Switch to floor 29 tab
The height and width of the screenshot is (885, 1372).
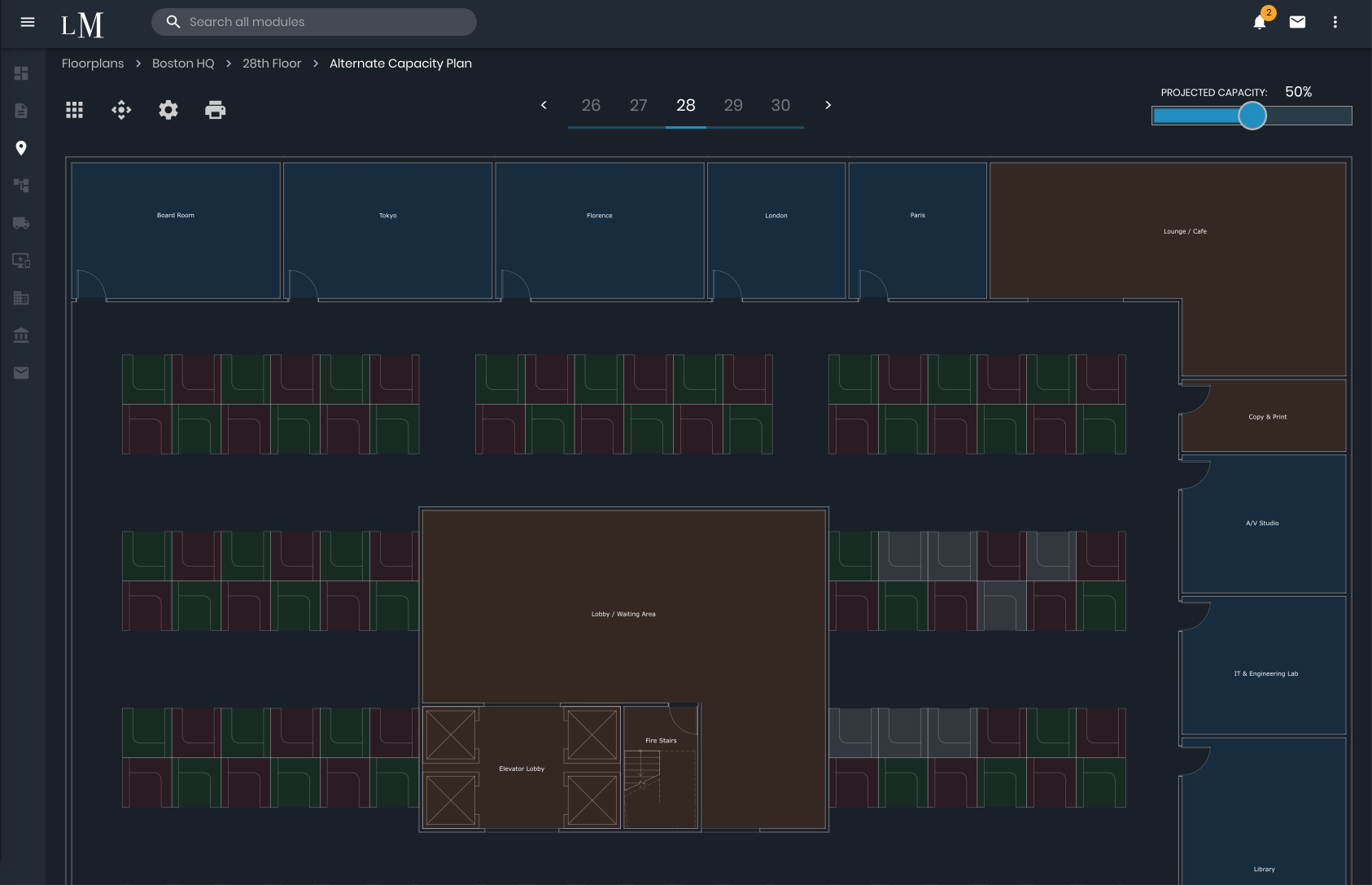[x=732, y=105]
